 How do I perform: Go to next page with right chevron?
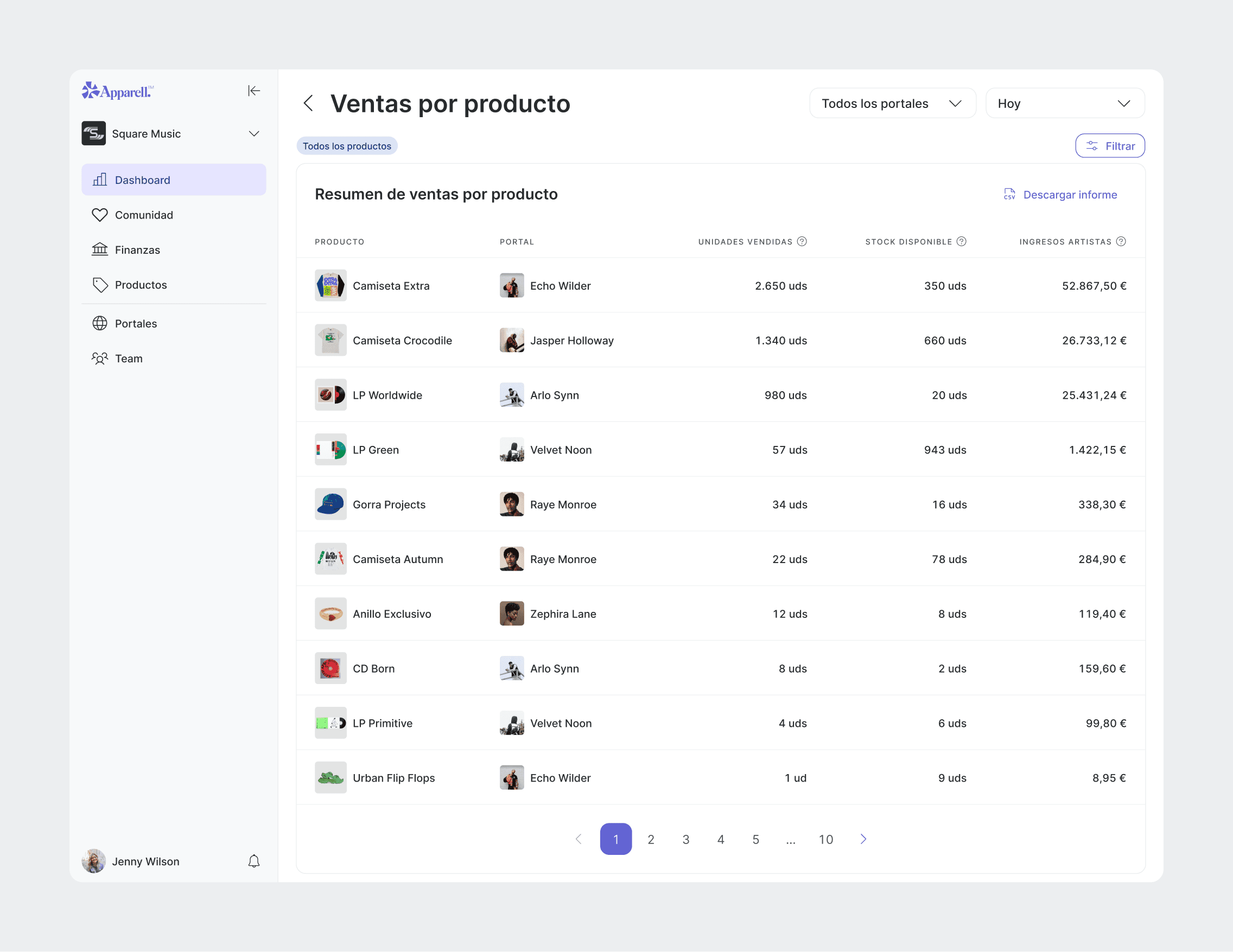click(863, 839)
